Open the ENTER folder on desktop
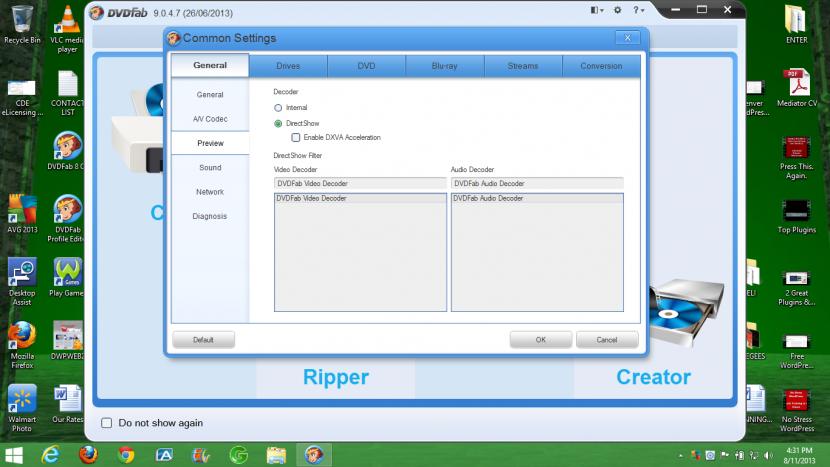Image resolution: width=830 pixels, height=467 pixels. tap(796, 24)
